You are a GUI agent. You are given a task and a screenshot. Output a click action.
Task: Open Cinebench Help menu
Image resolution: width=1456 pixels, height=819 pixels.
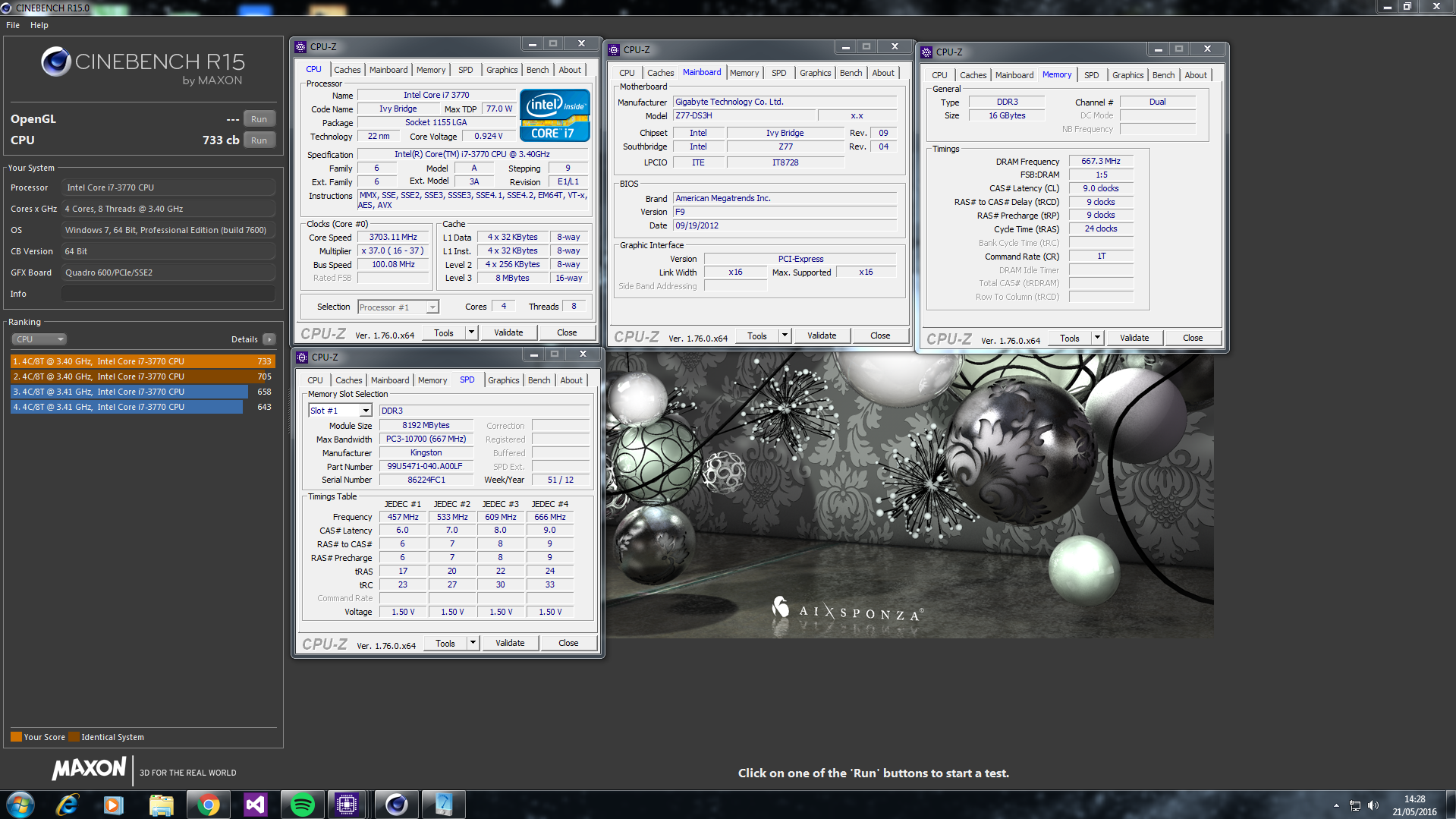click(x=39, y=25)
